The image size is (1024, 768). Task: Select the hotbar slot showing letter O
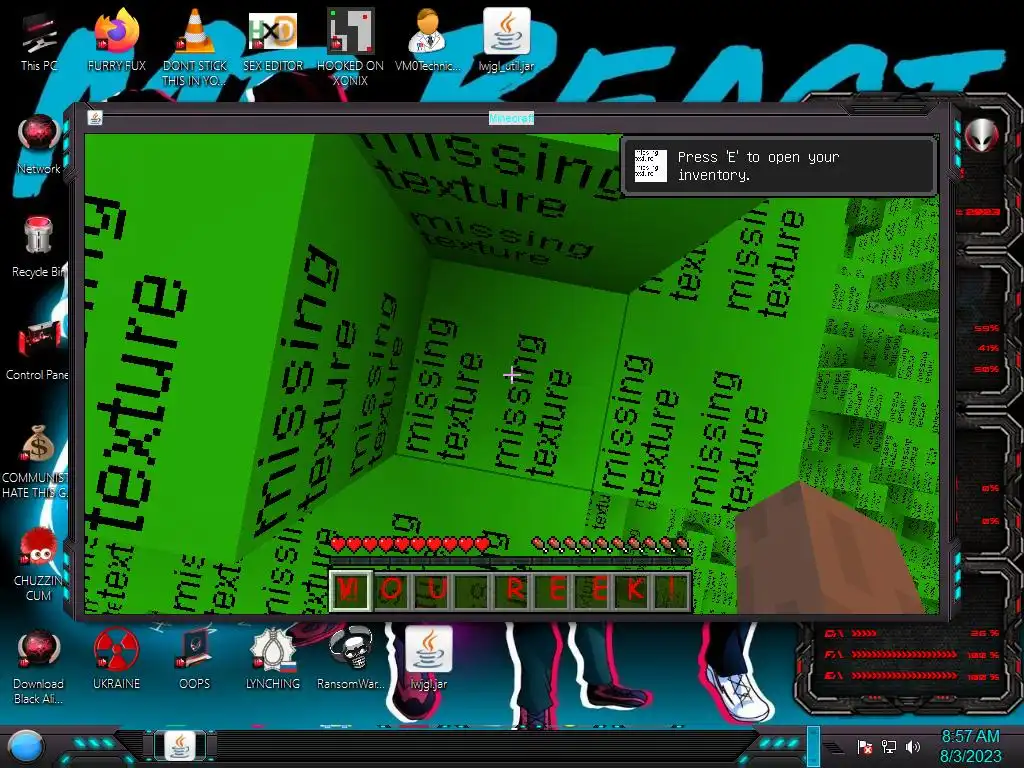pos(391,590)
